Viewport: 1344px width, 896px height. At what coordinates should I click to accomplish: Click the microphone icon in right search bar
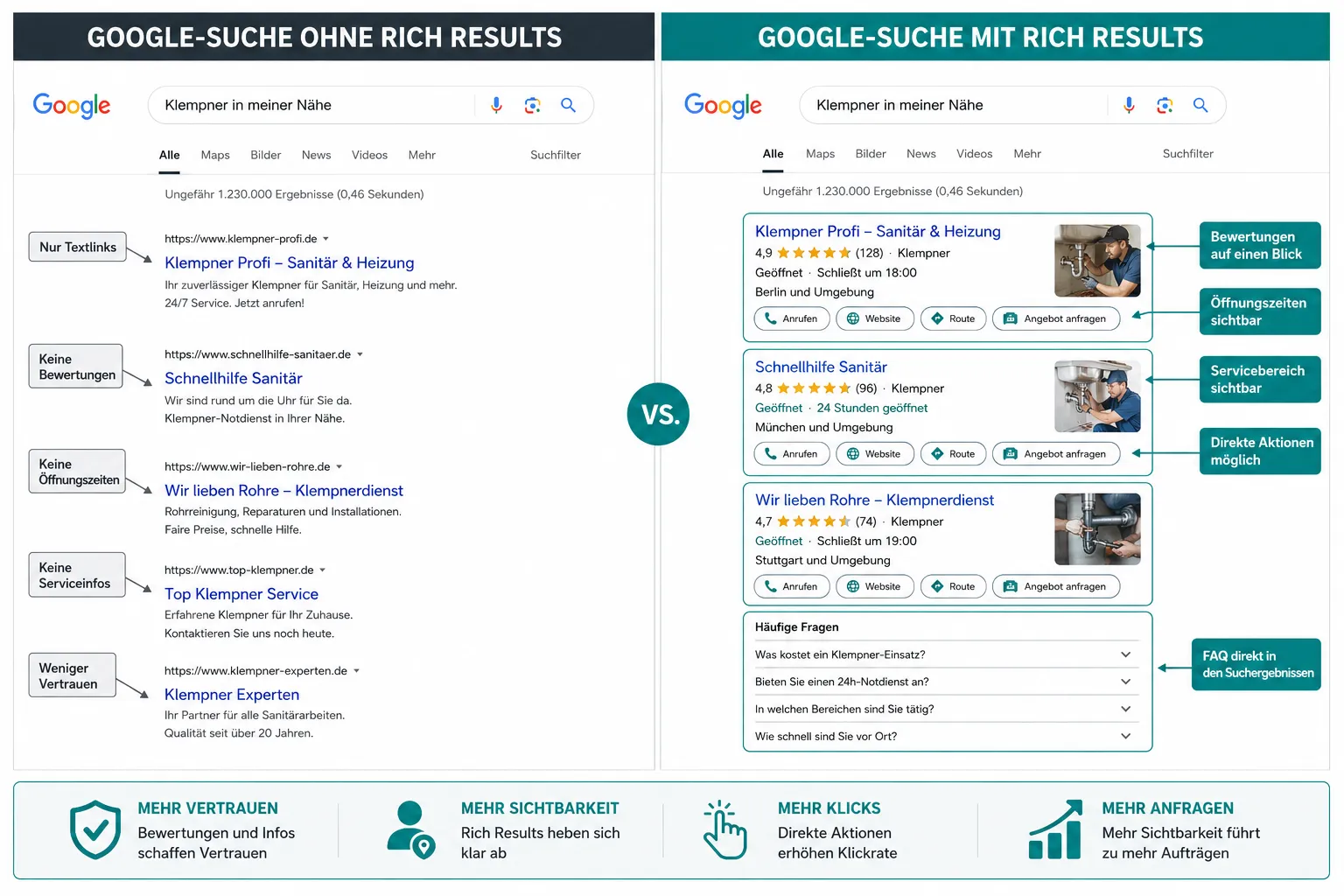coord(1129,105)
